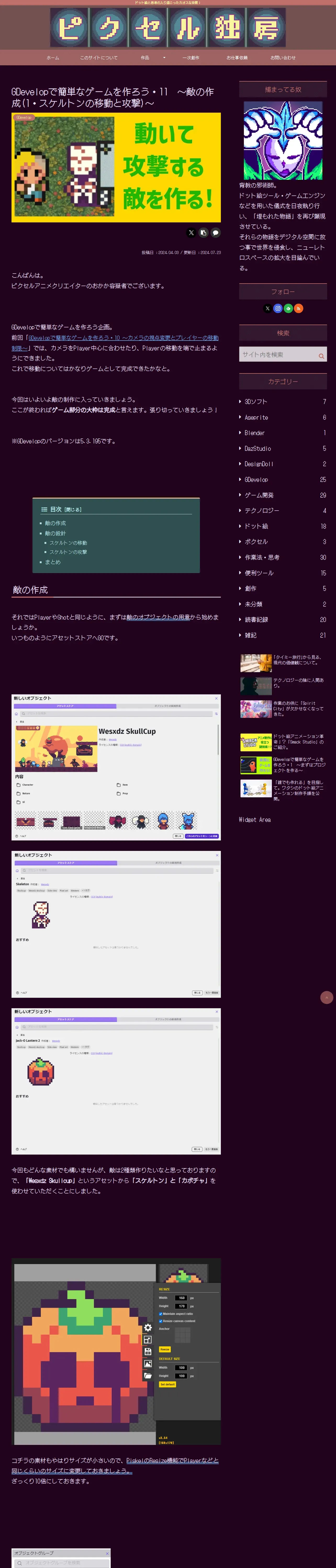336x1568 pixels.
Task: Click the Anchor grid in Piskel resize panel
Action: point(182,1335)
